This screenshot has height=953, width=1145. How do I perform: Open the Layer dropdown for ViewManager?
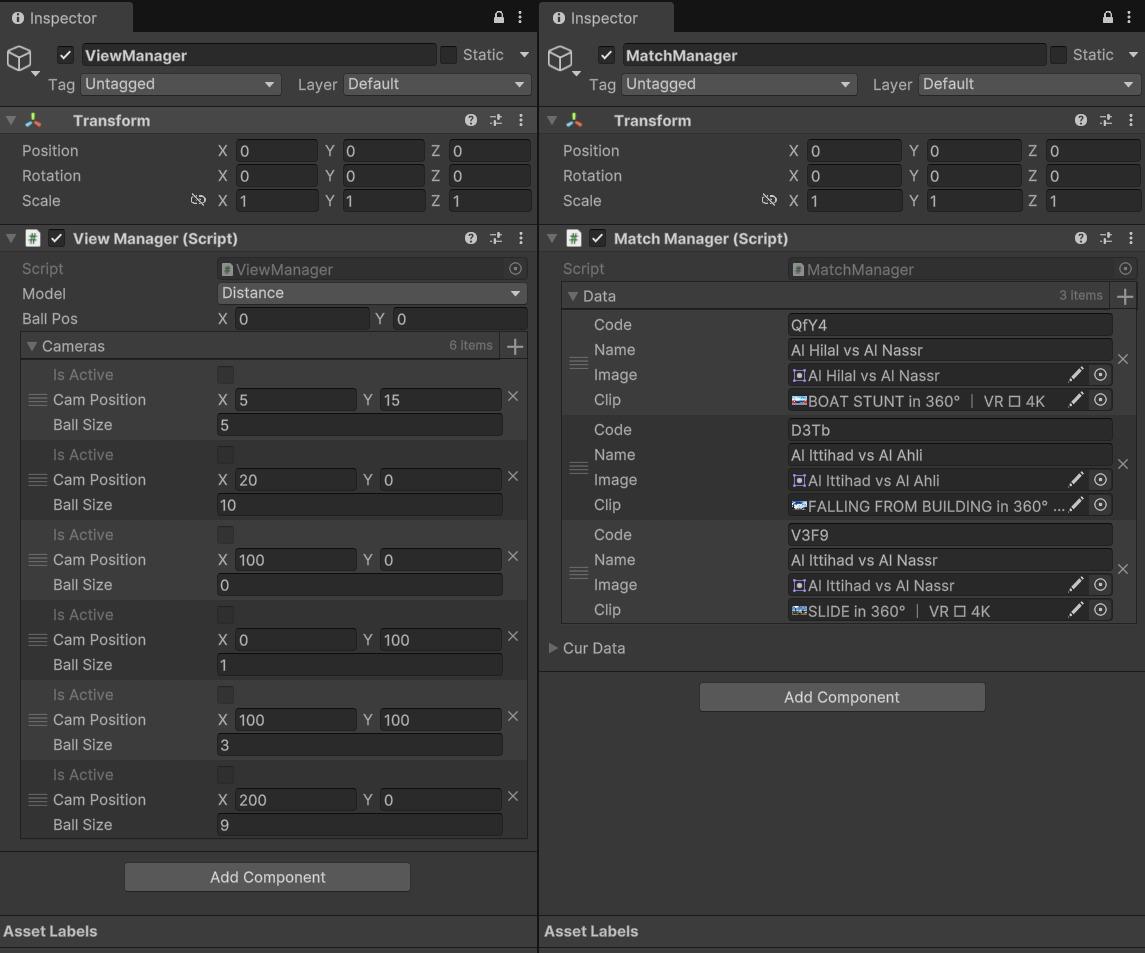tap(437, 85)
